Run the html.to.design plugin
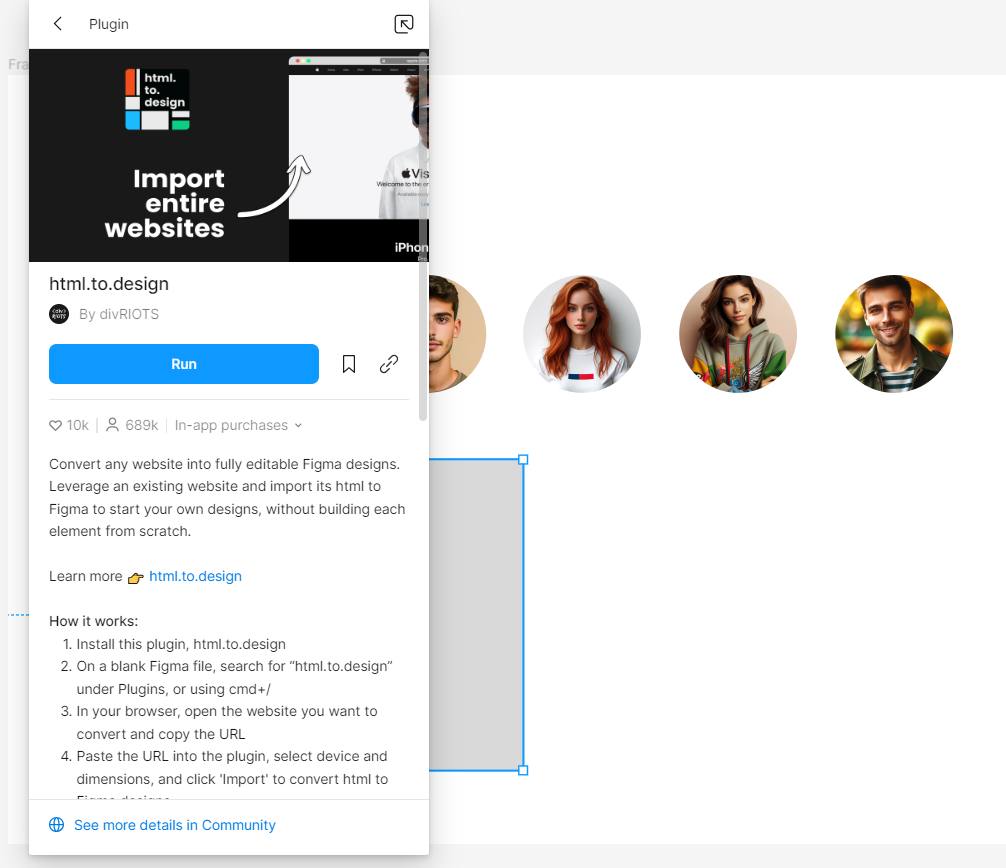This screenshot has height=868, width=1006. coord(183,364)
